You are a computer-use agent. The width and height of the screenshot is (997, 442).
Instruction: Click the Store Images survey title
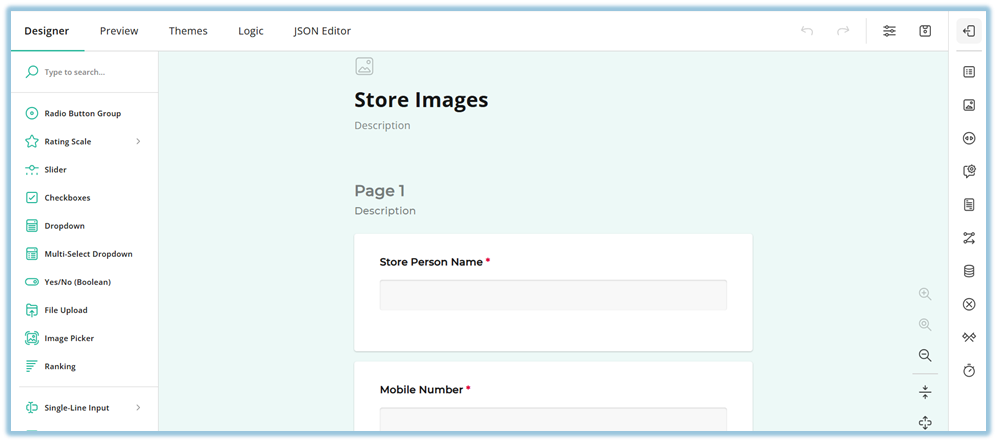[x=421, y=100]
